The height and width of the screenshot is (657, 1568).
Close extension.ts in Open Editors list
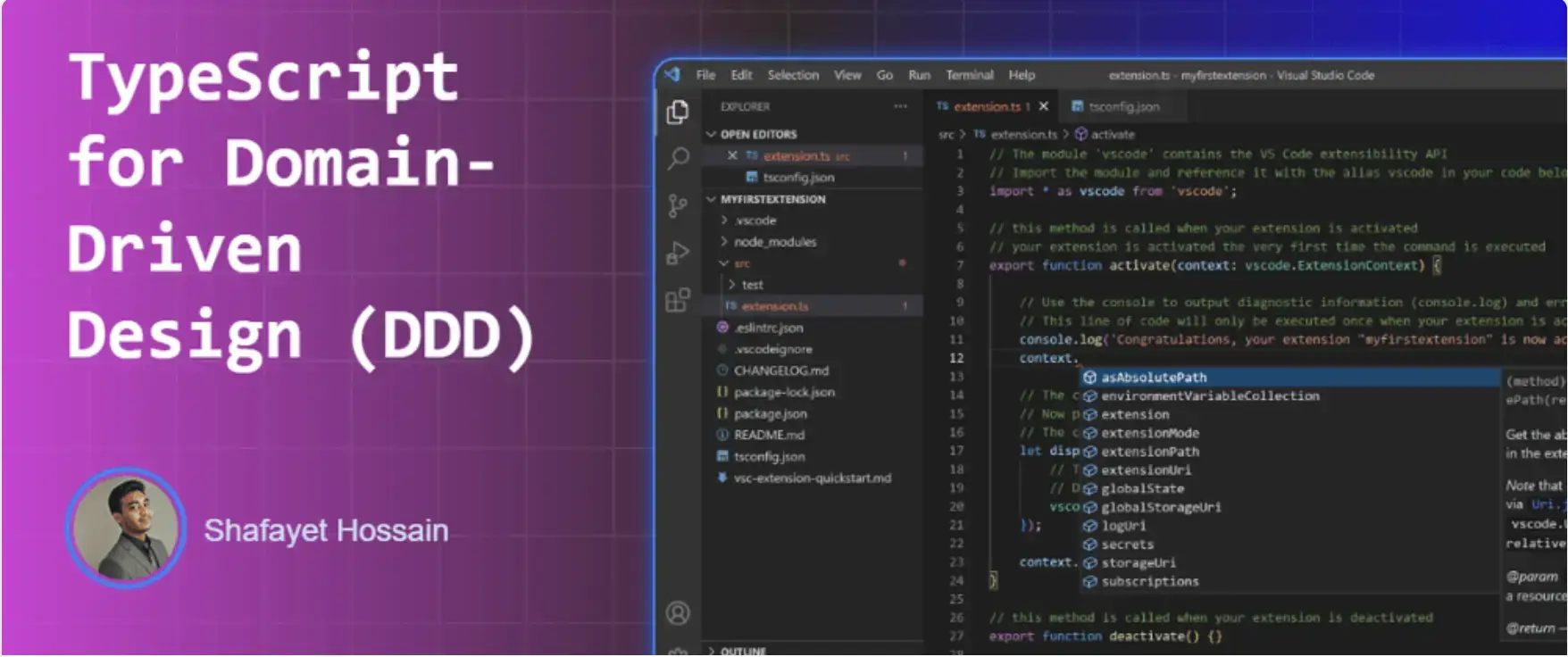pos(732,155)
